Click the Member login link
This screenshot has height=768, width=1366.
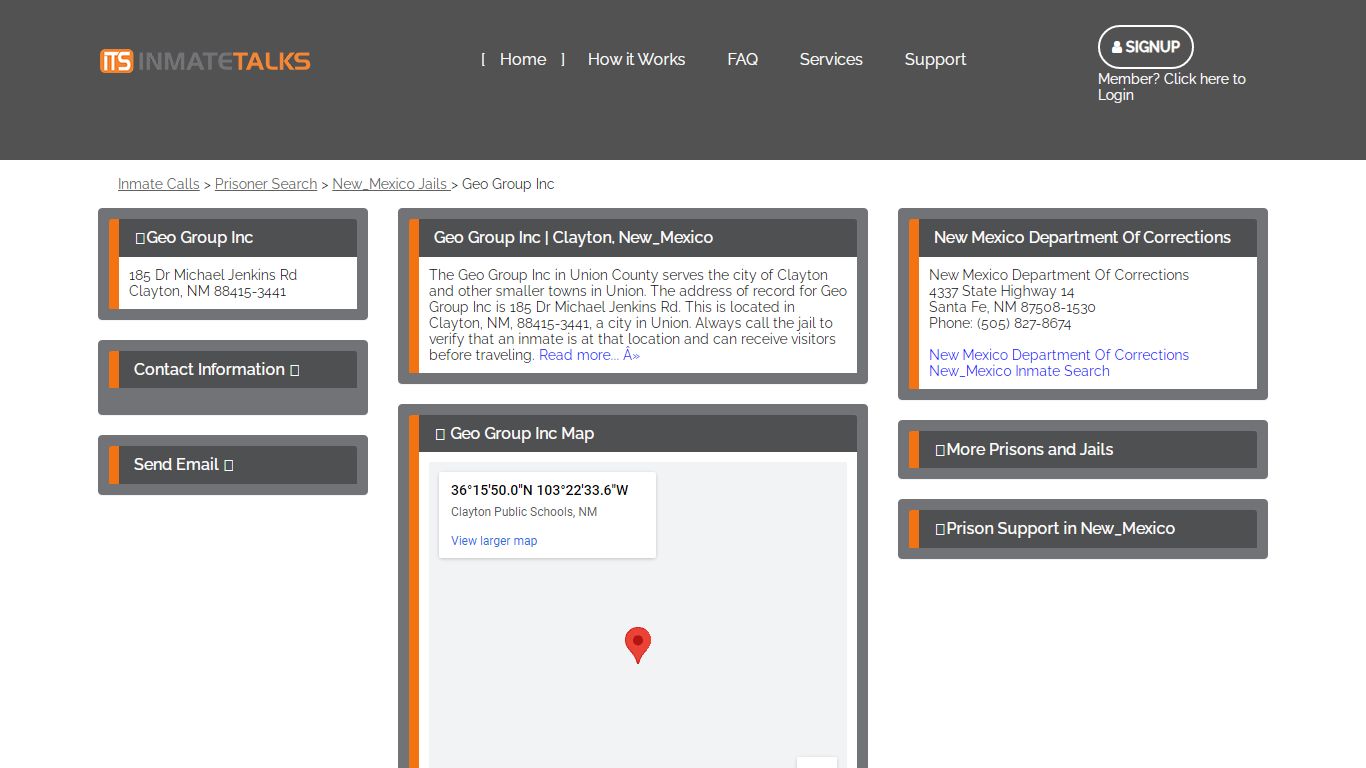click(1171, 87)
